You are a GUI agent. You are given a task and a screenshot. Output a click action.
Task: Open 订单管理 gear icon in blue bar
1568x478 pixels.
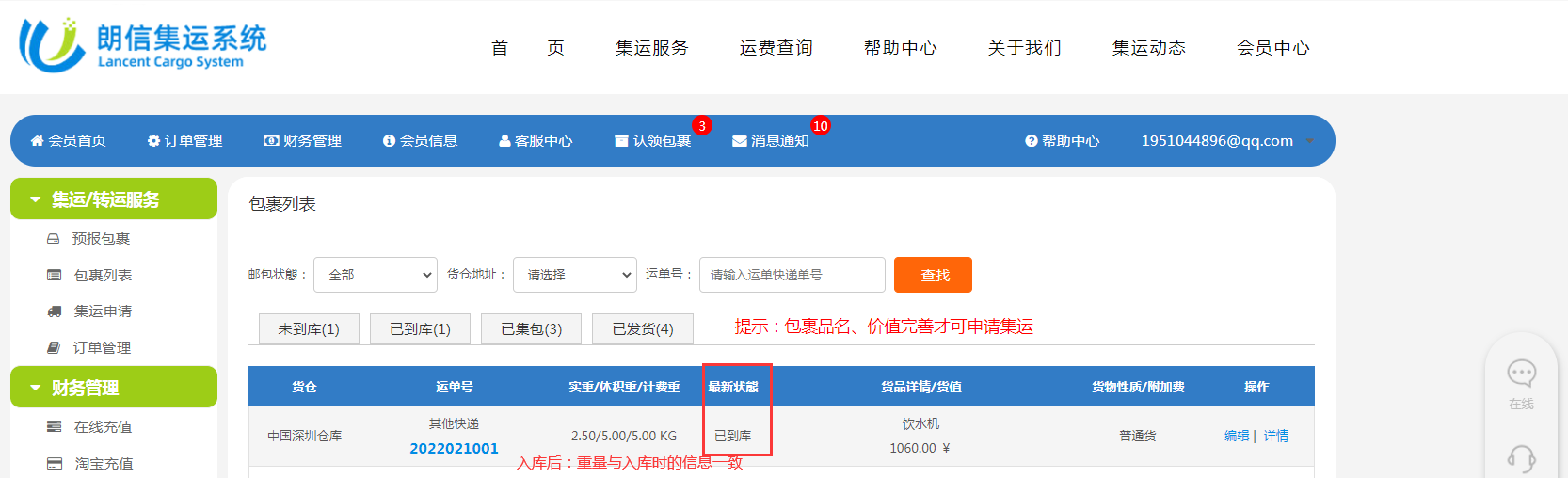(154, 141)
